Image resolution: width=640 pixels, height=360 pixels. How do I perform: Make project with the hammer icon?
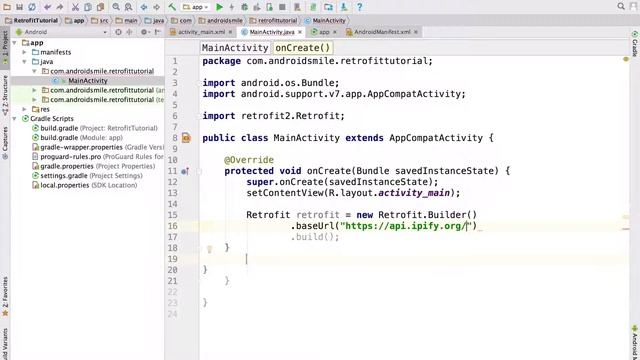(x=172, y=7)
